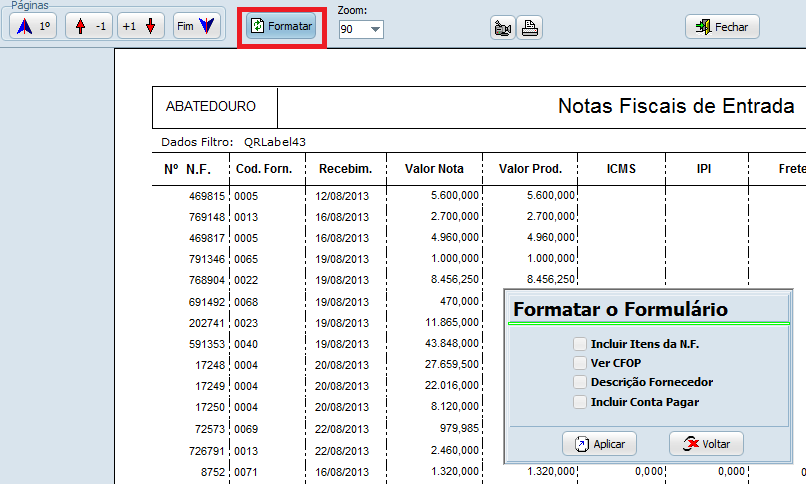
Task: Open the Zoom dropdown arrow
Action: click(375, 30)
